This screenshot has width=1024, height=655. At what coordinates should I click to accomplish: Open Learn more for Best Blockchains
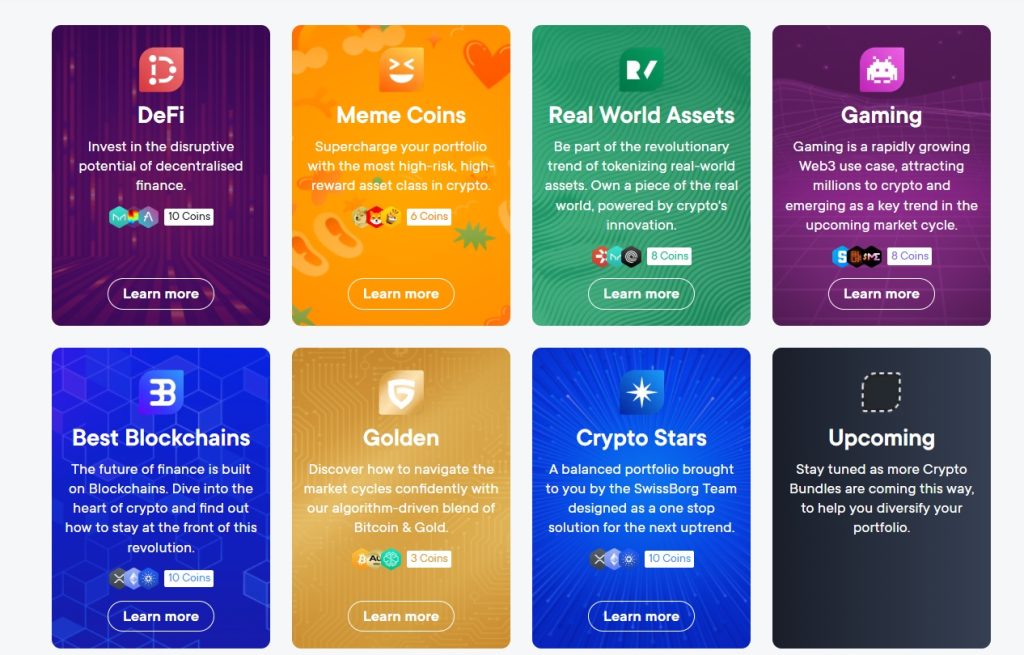pyautogui.click(x=161, y=616)
